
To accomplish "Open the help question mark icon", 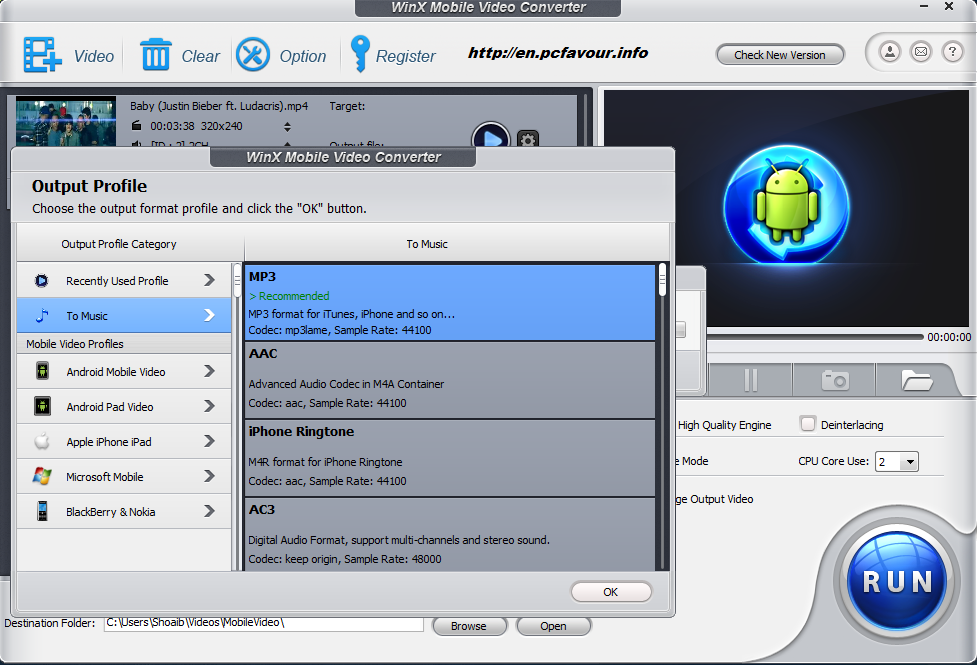I will 952,52.
